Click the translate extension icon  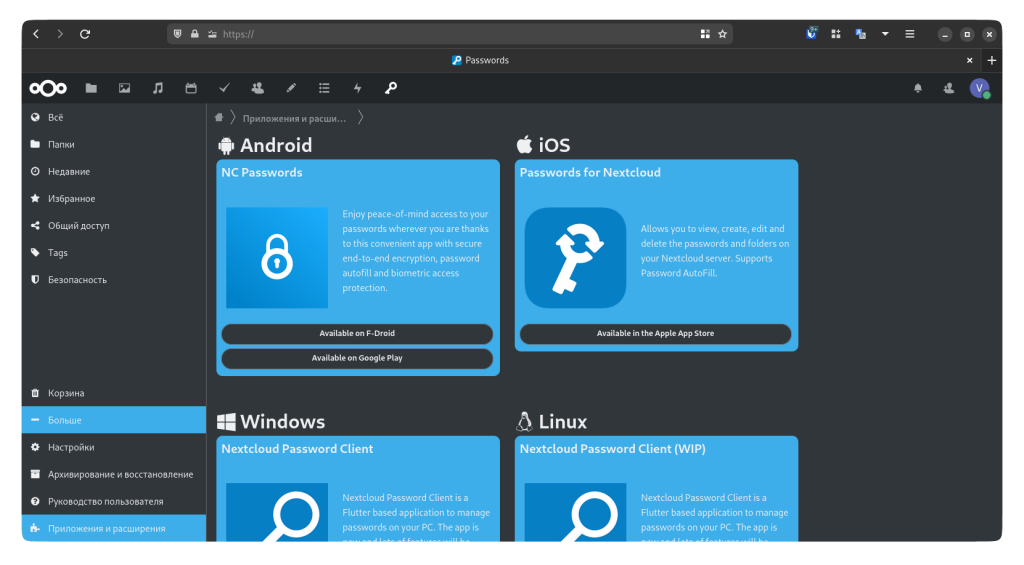pyautogui.click(x=861, y=34)
